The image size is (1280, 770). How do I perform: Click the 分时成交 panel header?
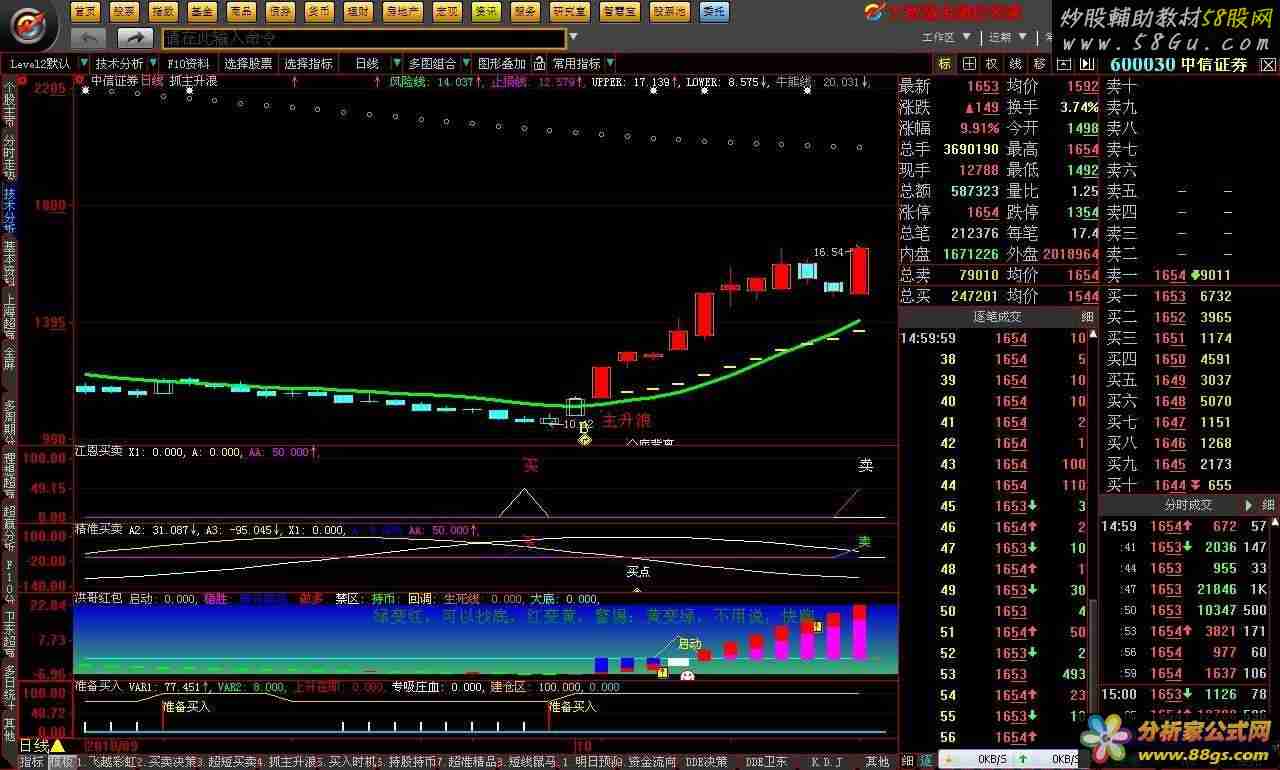(1188, 505)
